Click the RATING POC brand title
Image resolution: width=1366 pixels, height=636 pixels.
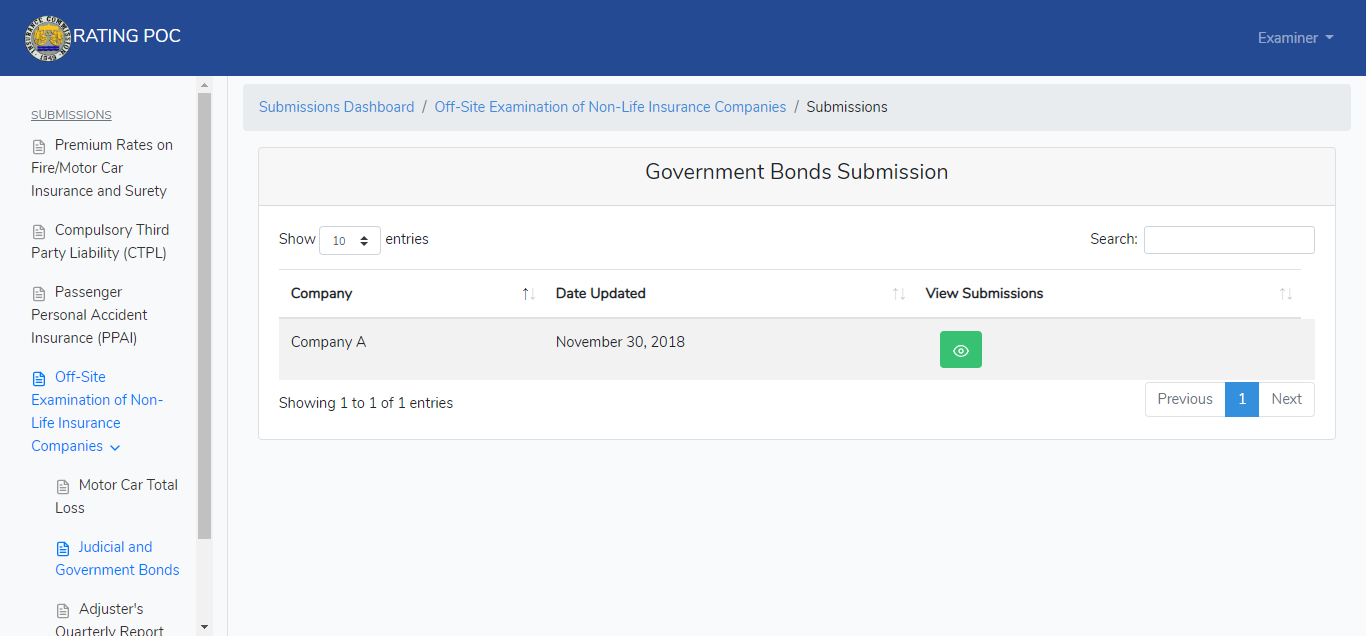[127, 36]
